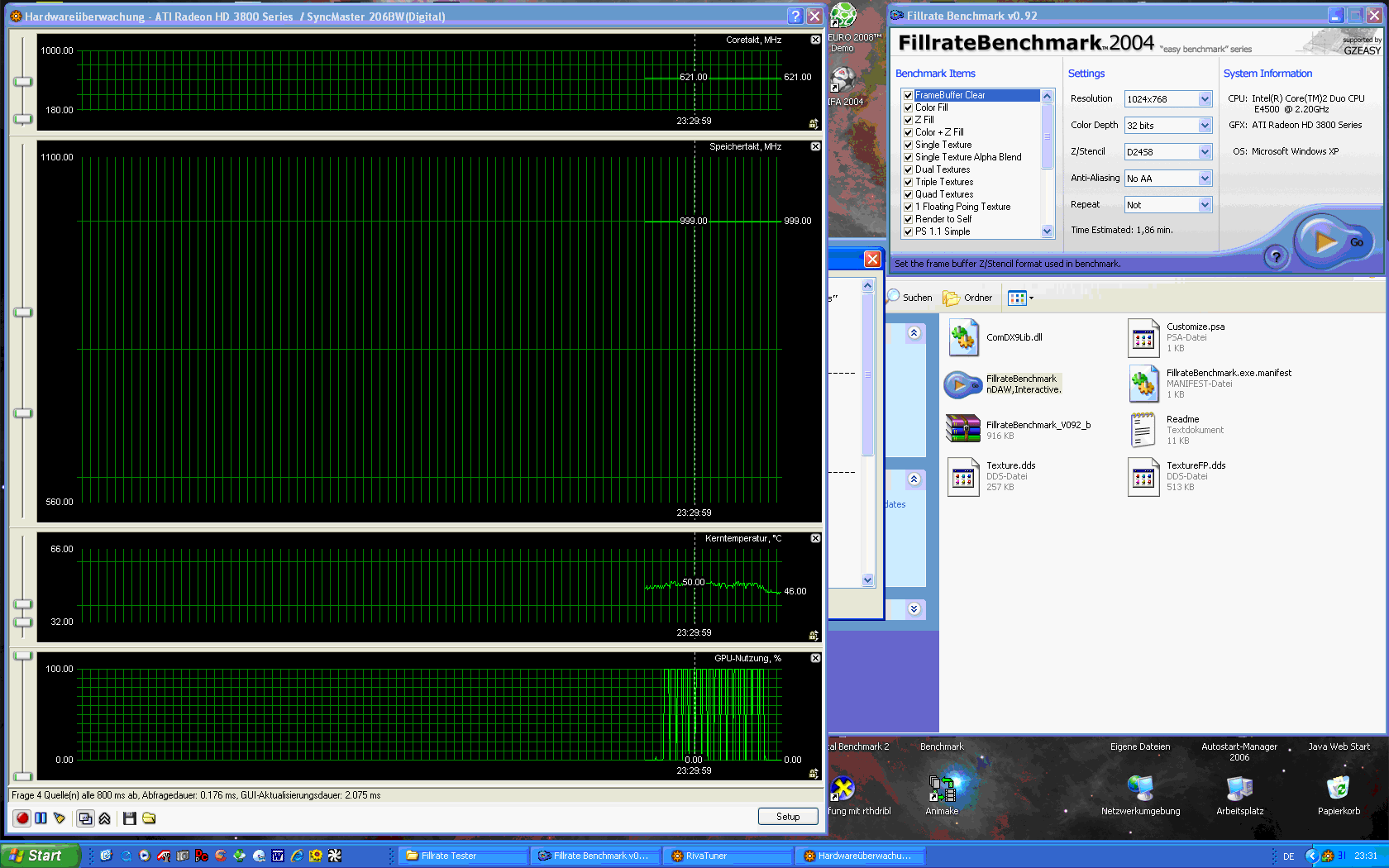This screenshot has height=868, width=1389.
Task: Close the Coretakt graph panel
Action: [815, 40]
